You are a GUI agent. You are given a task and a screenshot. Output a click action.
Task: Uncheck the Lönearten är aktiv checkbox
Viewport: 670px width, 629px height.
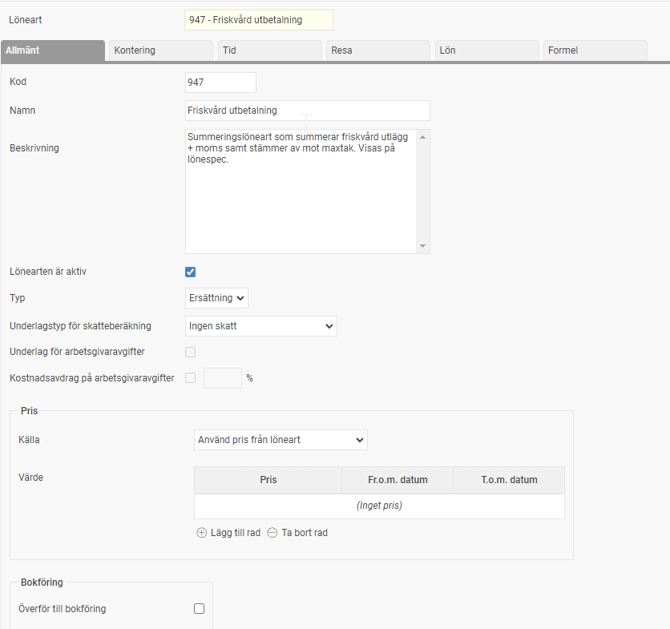point(191,272)
